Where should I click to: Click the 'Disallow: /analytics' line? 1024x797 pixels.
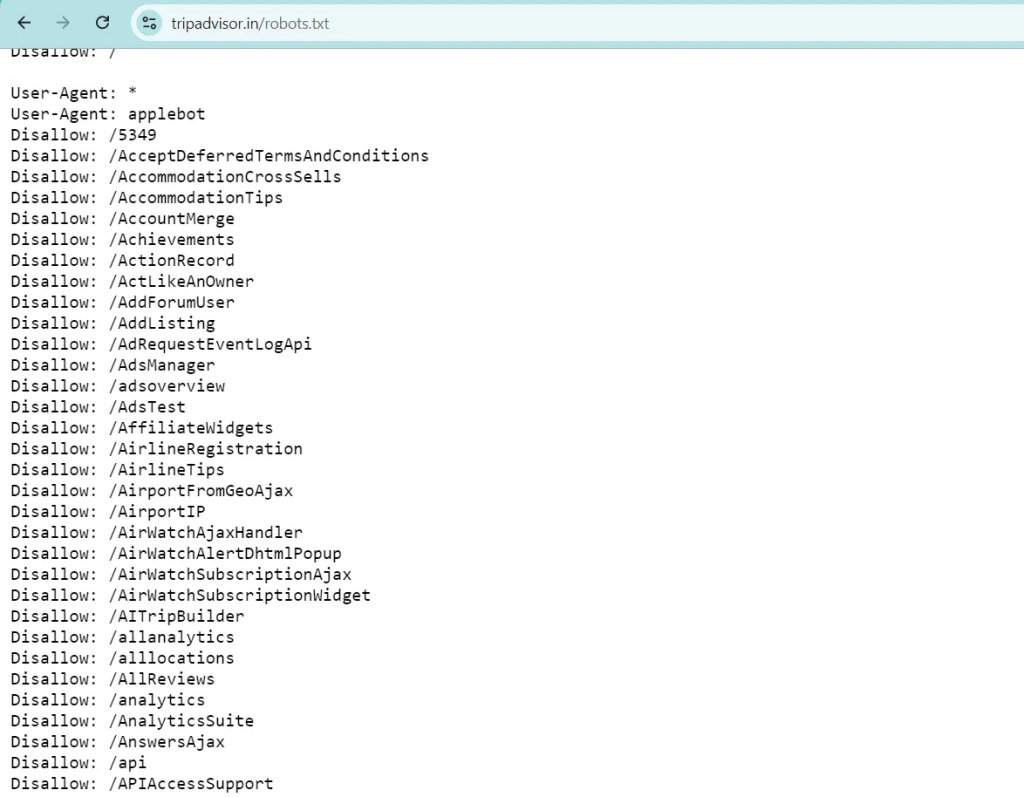tap(108, 699)
